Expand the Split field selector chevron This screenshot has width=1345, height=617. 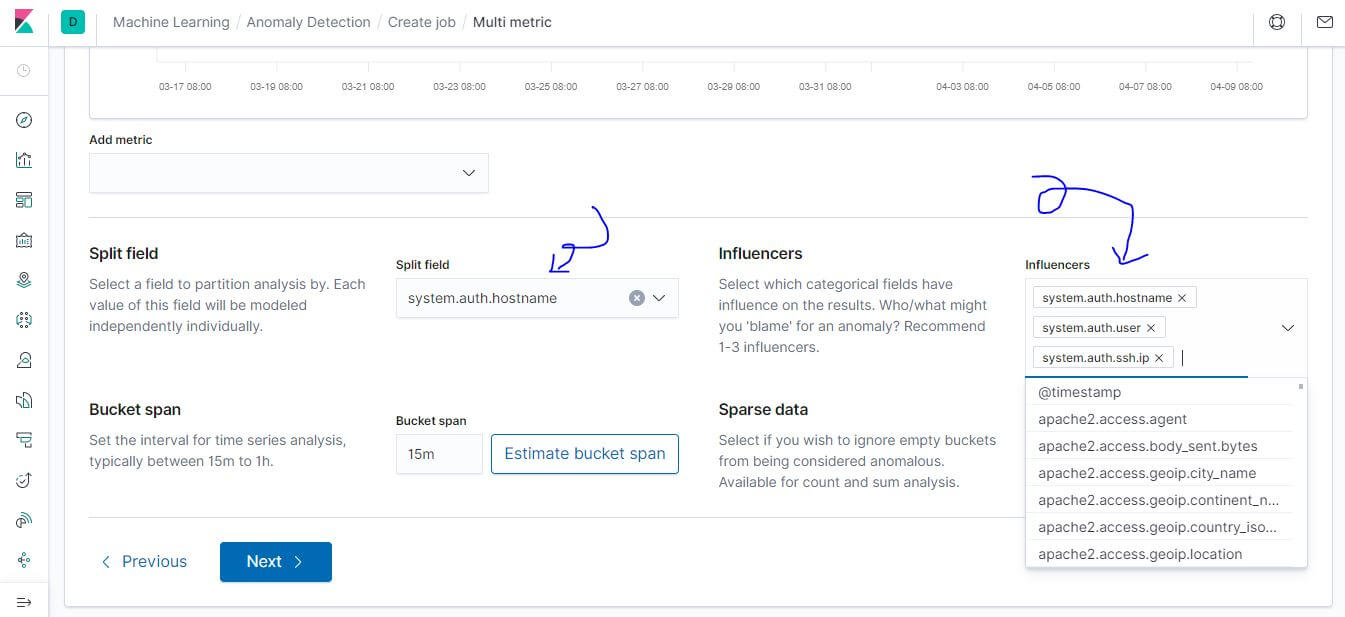pyautogui.click(x=659, y=297)
